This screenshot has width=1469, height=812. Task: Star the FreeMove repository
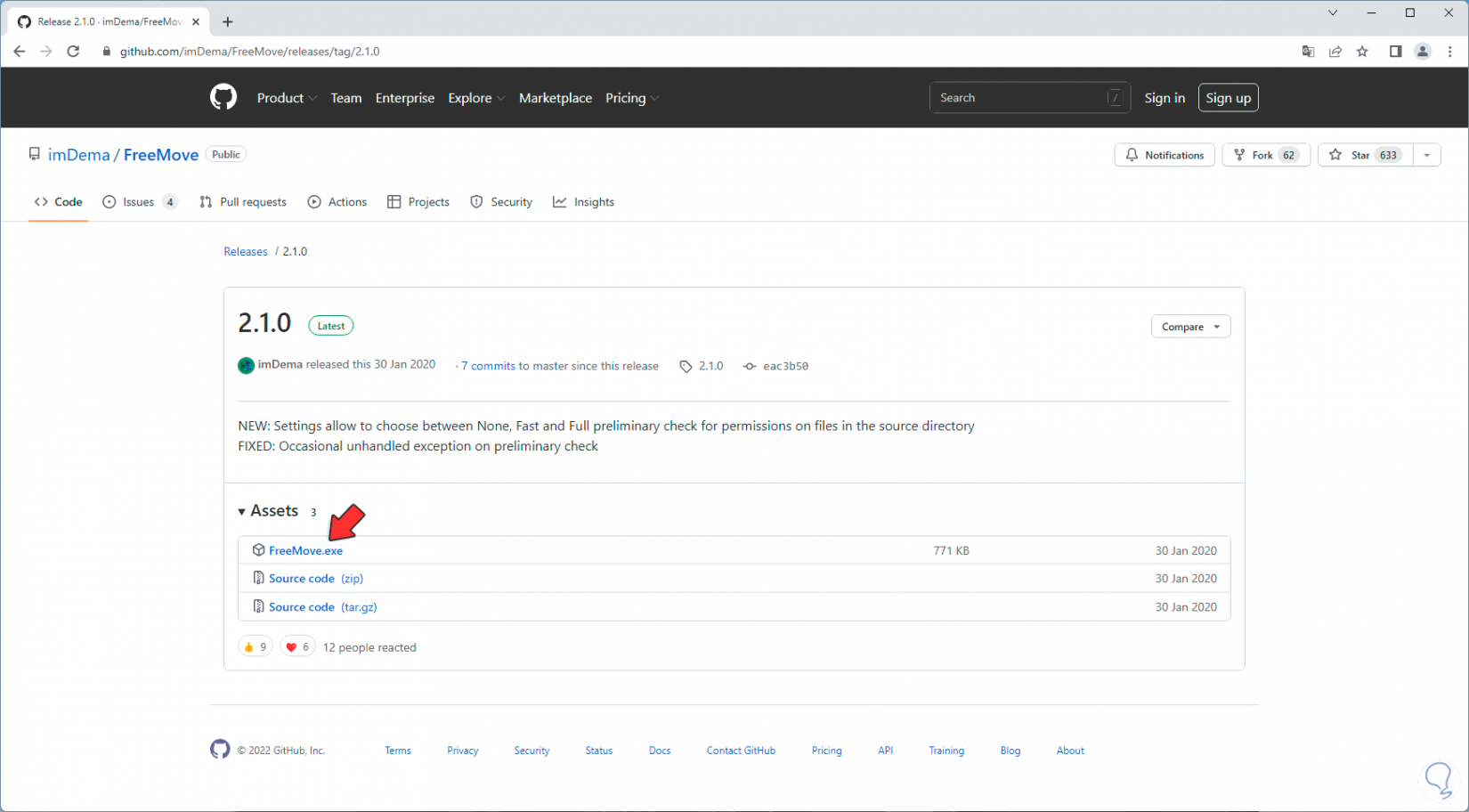pos(1365,155)
